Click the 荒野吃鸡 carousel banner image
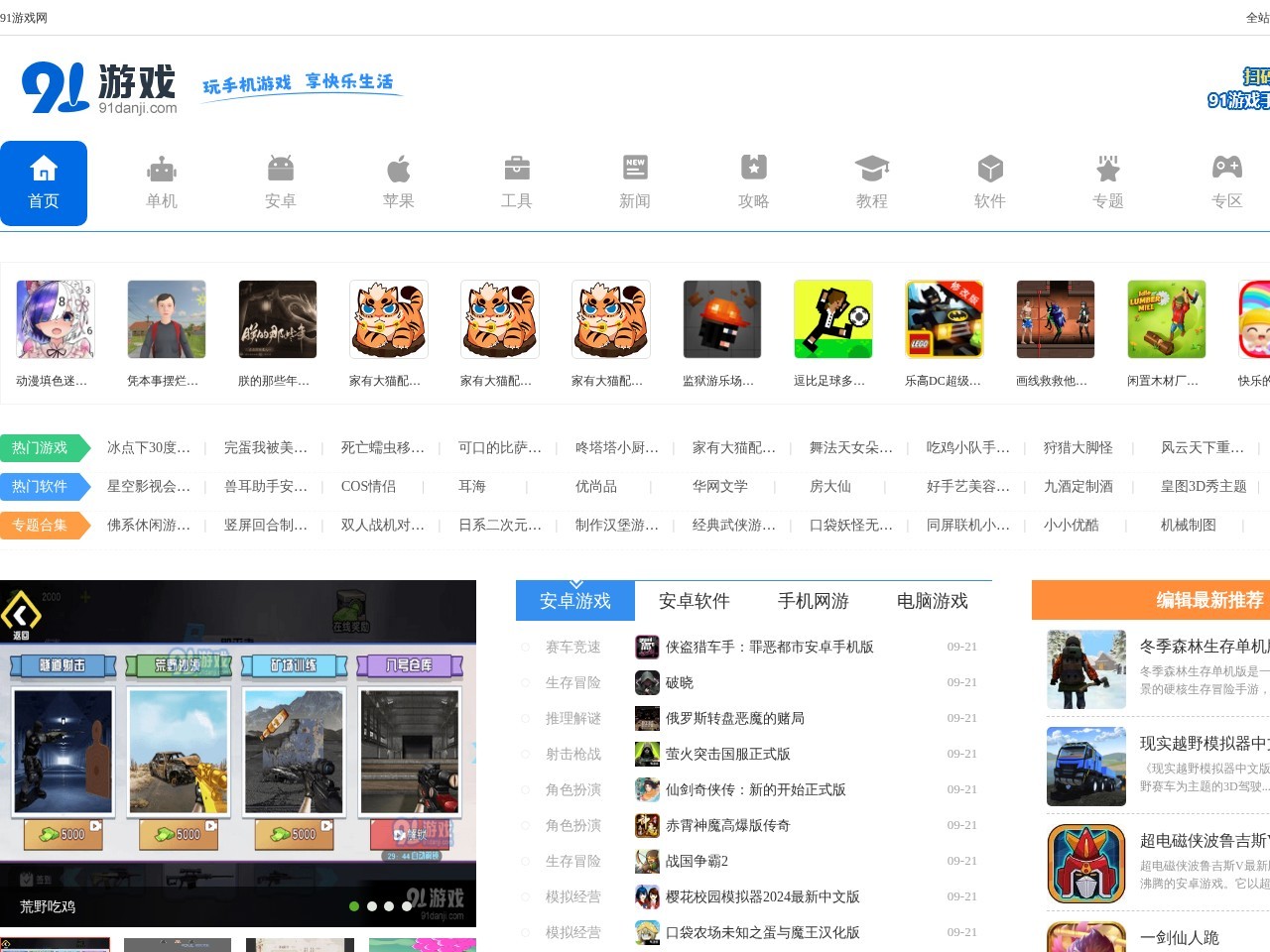 click(238, 754)
